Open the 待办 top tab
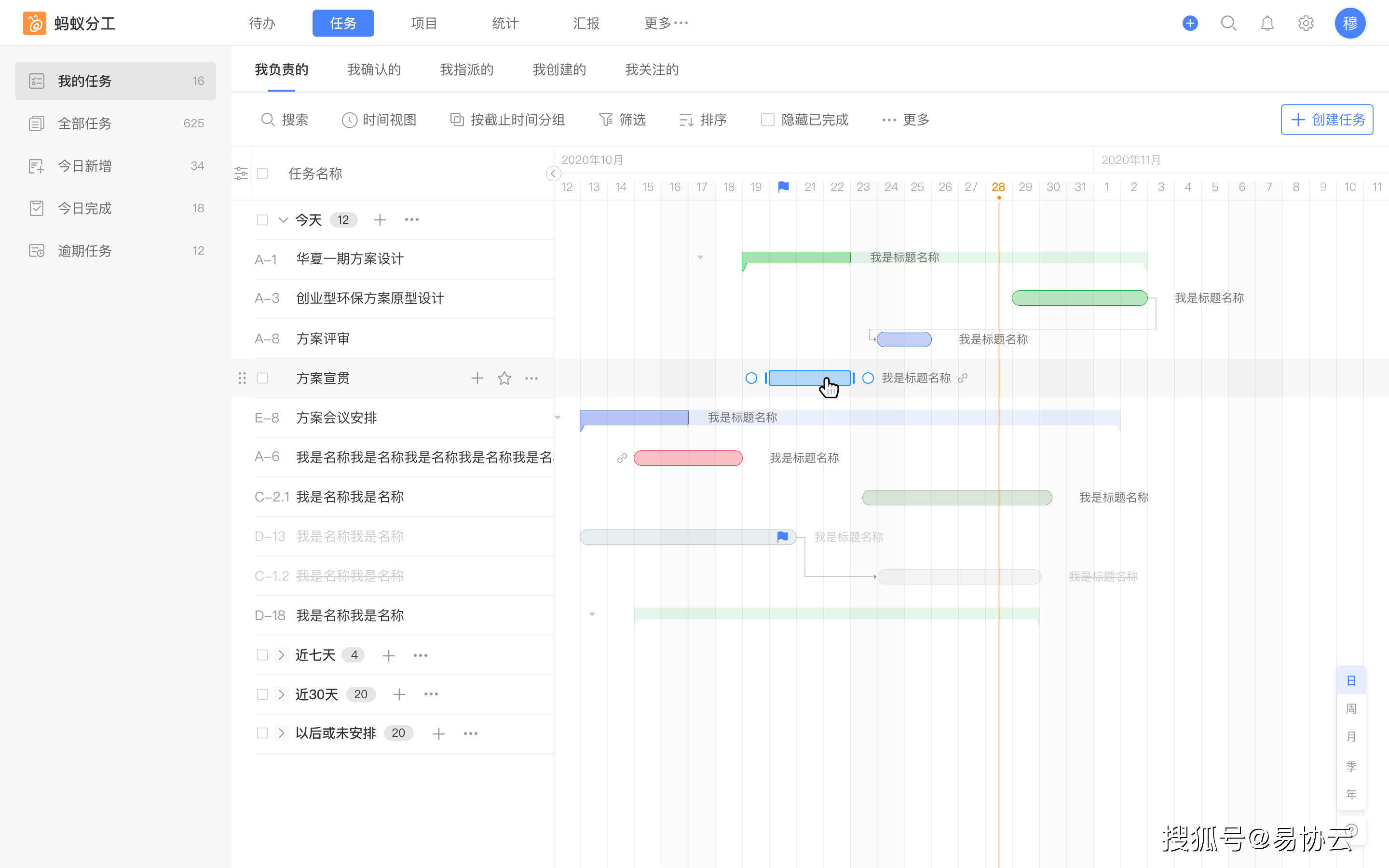The image size is (1389, 868). 262,23
